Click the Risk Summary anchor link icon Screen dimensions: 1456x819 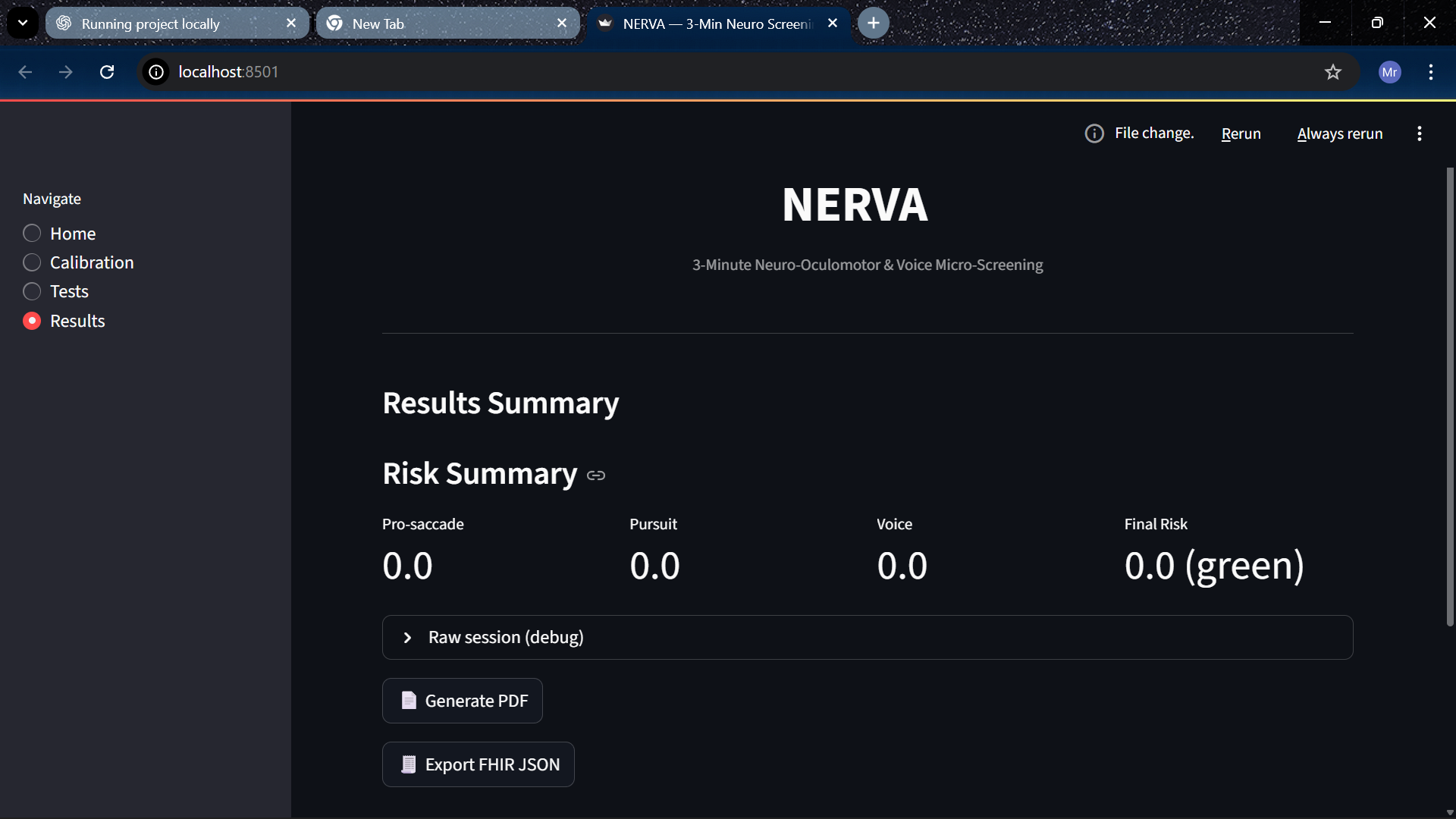[x=596, y=475]
